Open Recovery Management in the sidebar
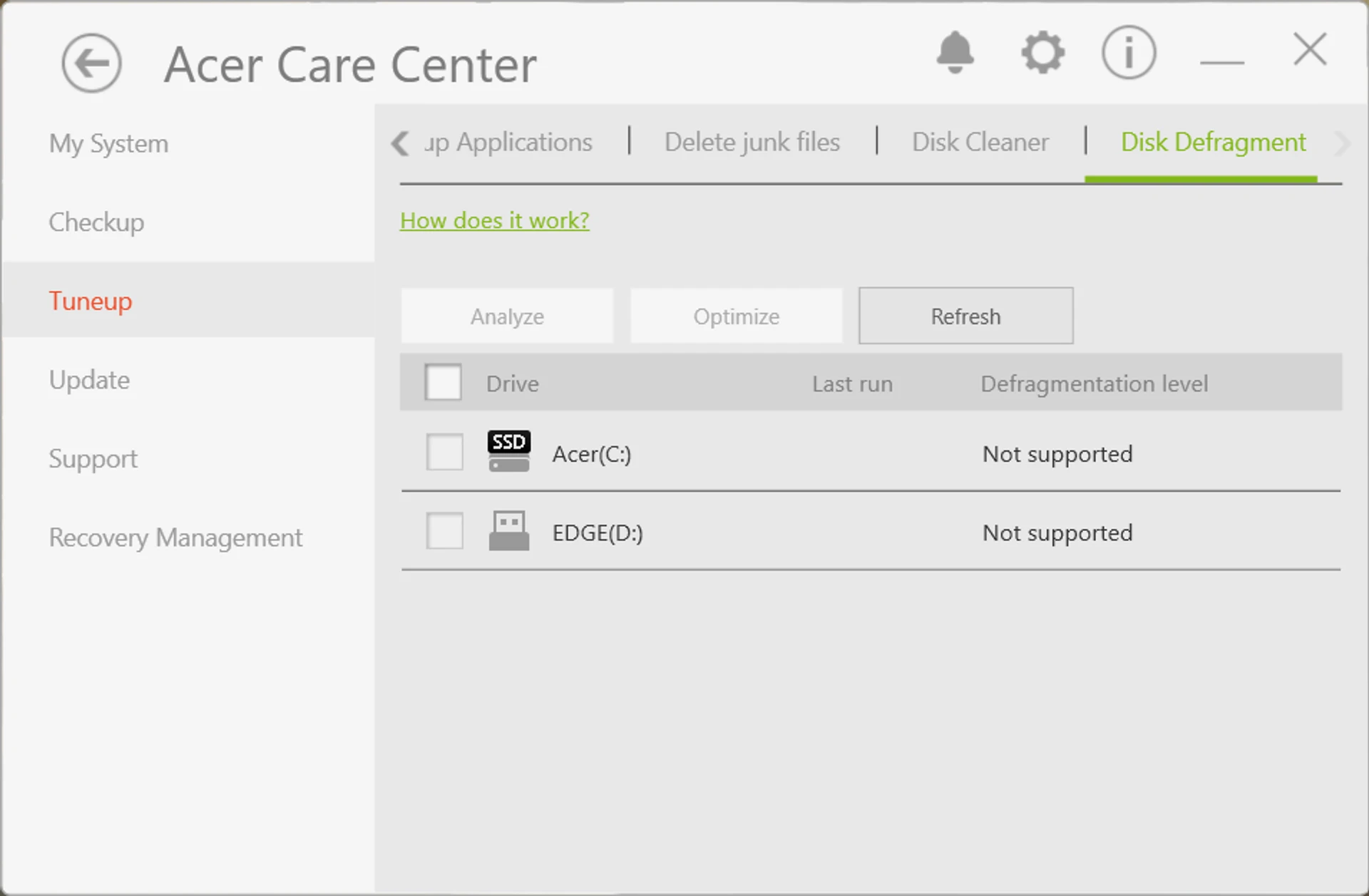The height and width of the screenshot is (896, 1369). click(175, 537)
